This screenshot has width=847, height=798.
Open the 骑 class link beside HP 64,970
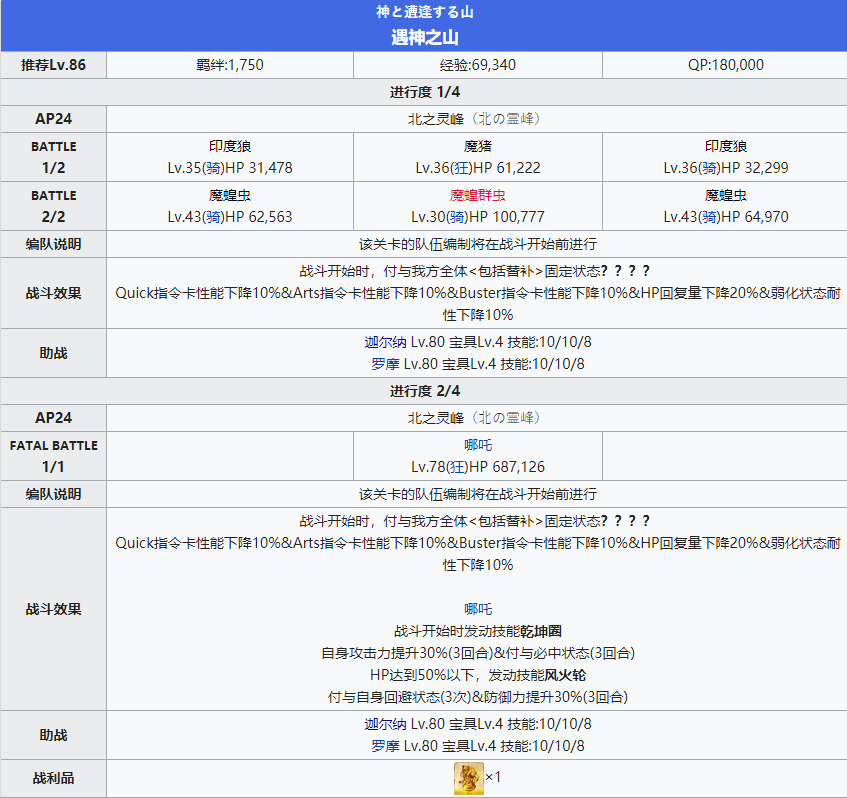709,217
